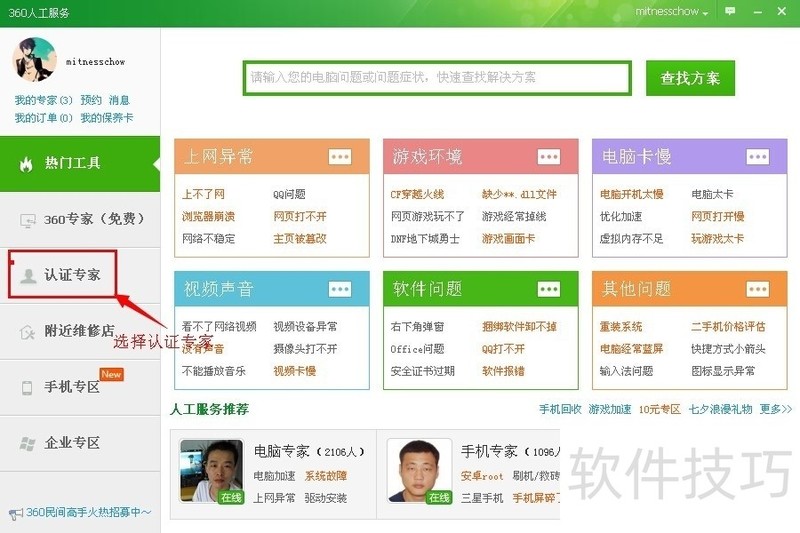Select the 热门工具 sidebar tab

(80, 164)
